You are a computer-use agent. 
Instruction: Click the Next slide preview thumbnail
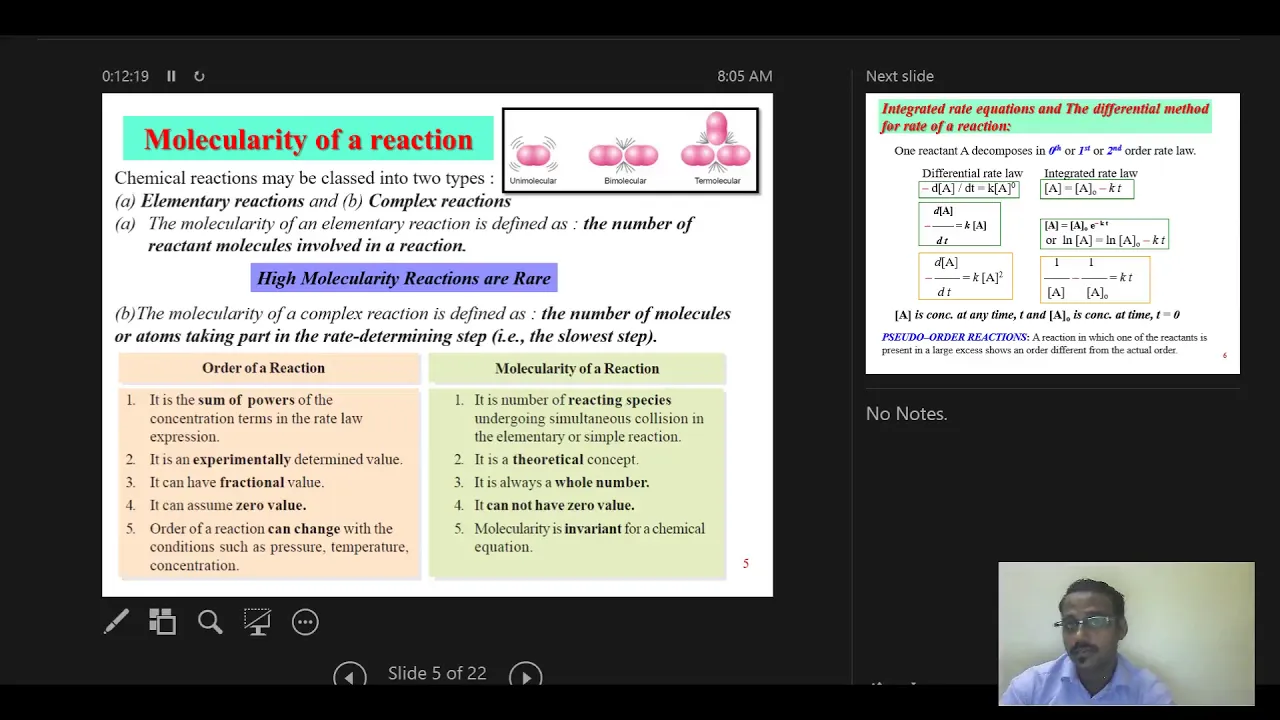pyautogui.click(x=1052, y=234)
